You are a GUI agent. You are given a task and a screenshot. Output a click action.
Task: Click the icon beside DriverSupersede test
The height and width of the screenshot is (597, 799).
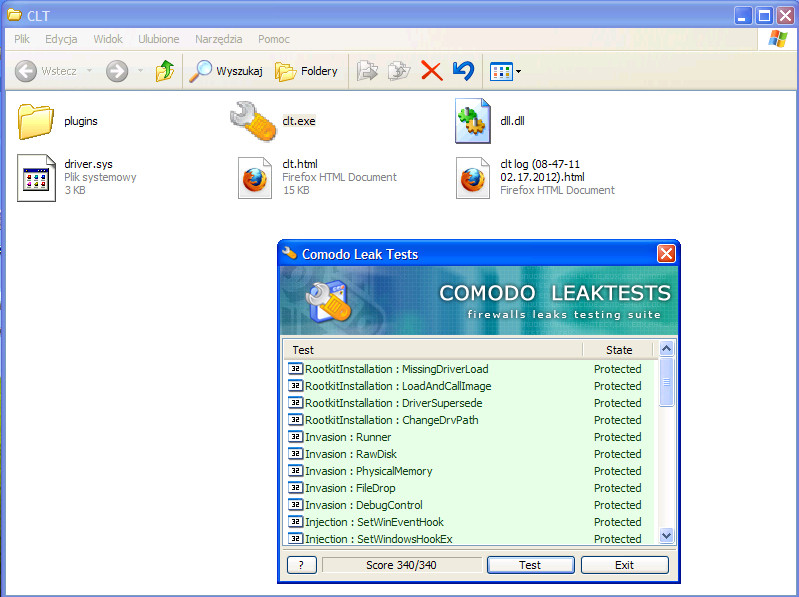point(296,402)
